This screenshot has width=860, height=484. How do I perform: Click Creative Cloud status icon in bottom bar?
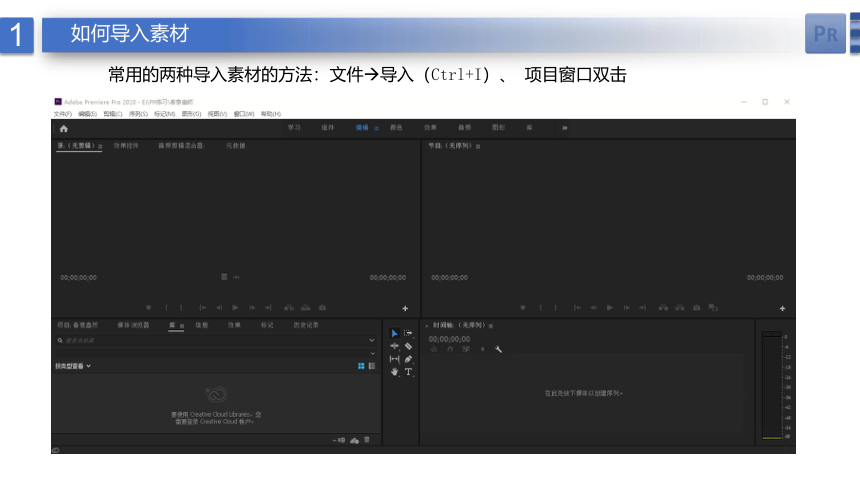(x=55, y=451)
